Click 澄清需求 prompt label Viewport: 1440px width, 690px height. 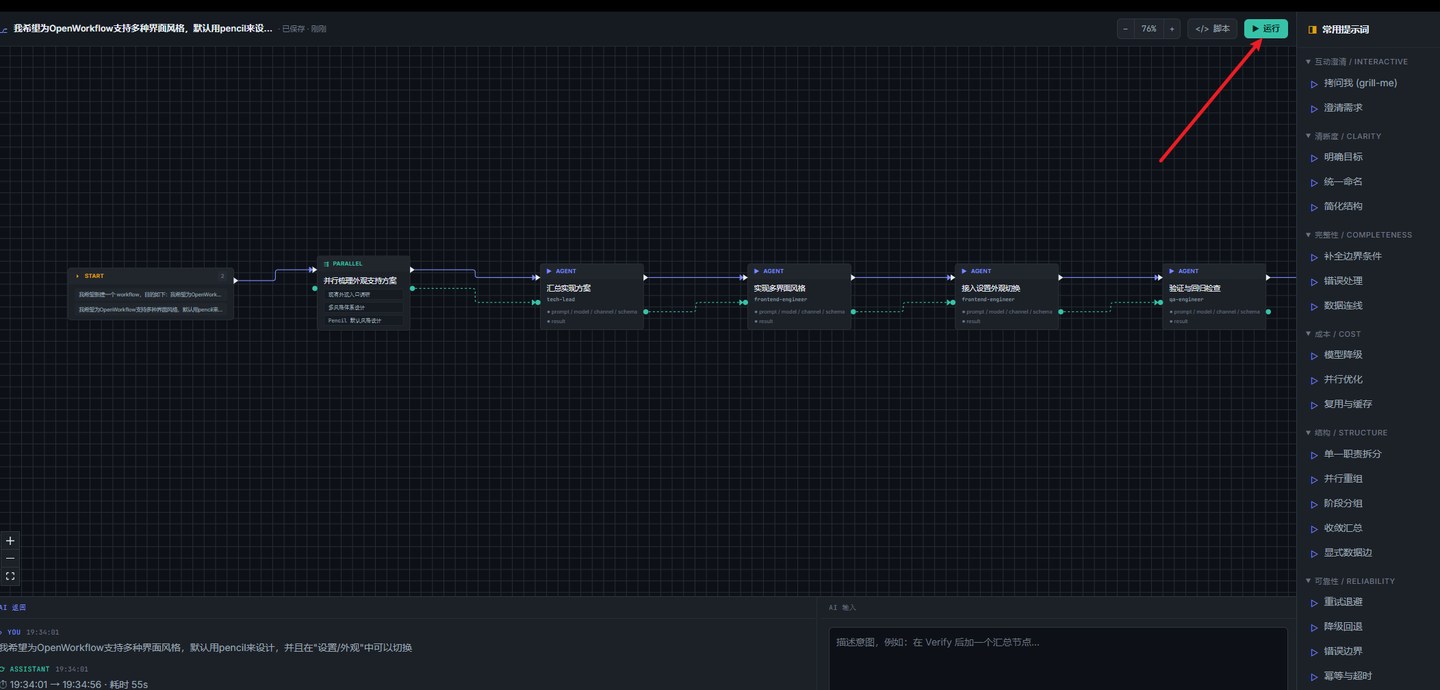(1343, 108)
